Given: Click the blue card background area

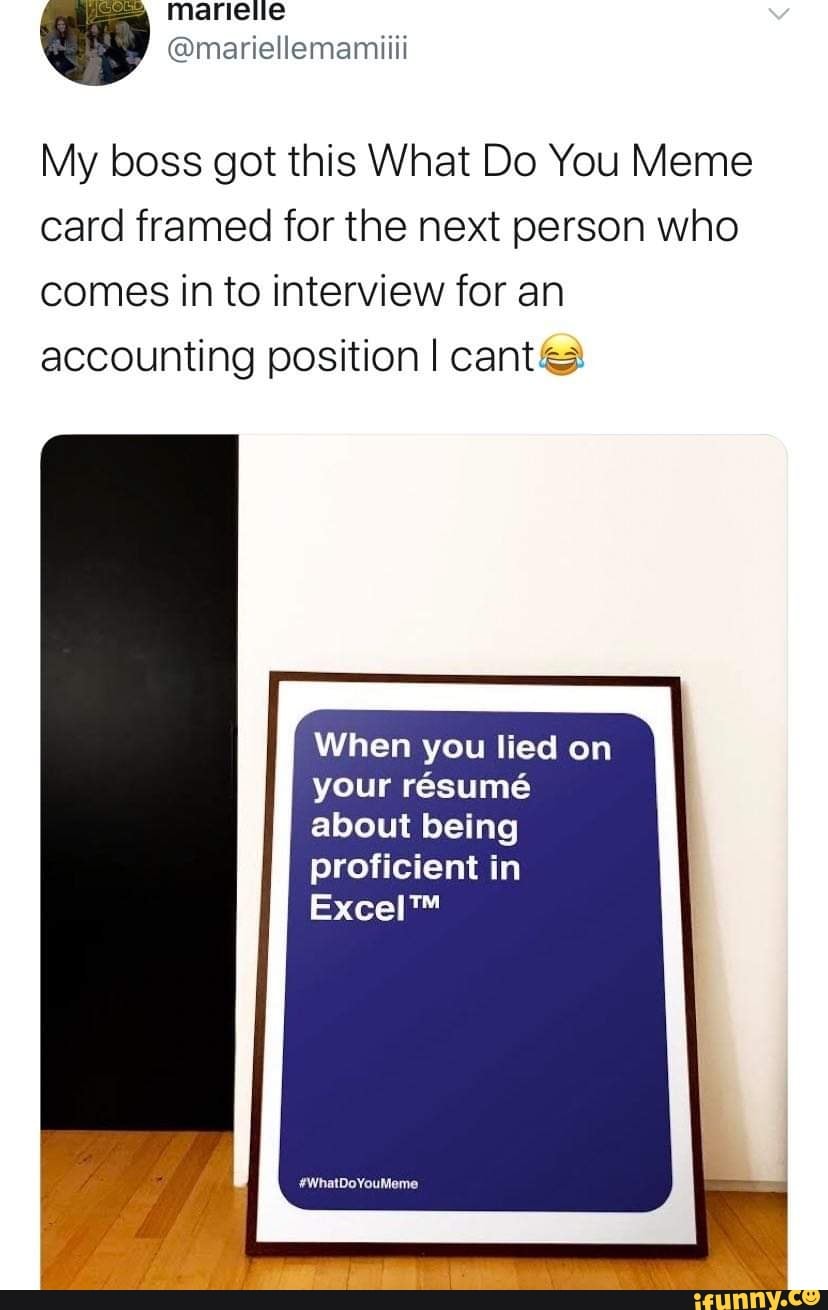Looking at the screenshot, I should pyautogui.click(x=470, y=1040).
